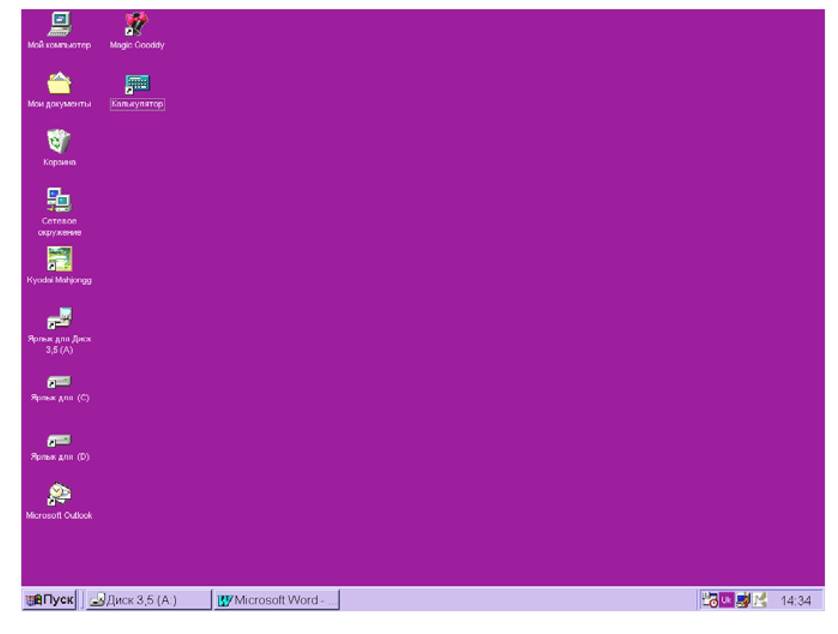The width and height of the screenshot is (838, 634).
Task: Click the 14:34 taskbar clock
Action: pos(795,601)
